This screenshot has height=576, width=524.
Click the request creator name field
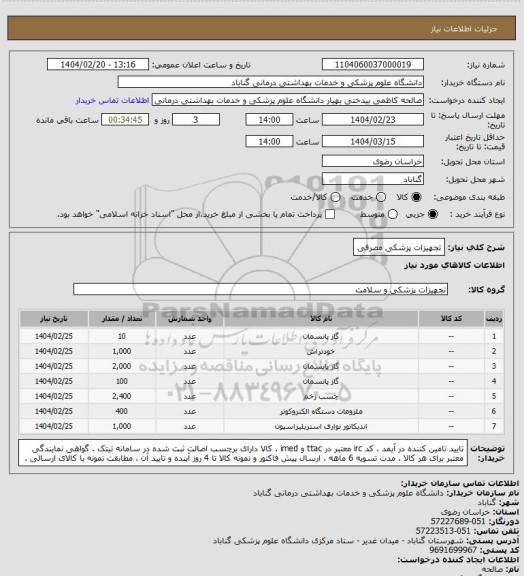288,100
